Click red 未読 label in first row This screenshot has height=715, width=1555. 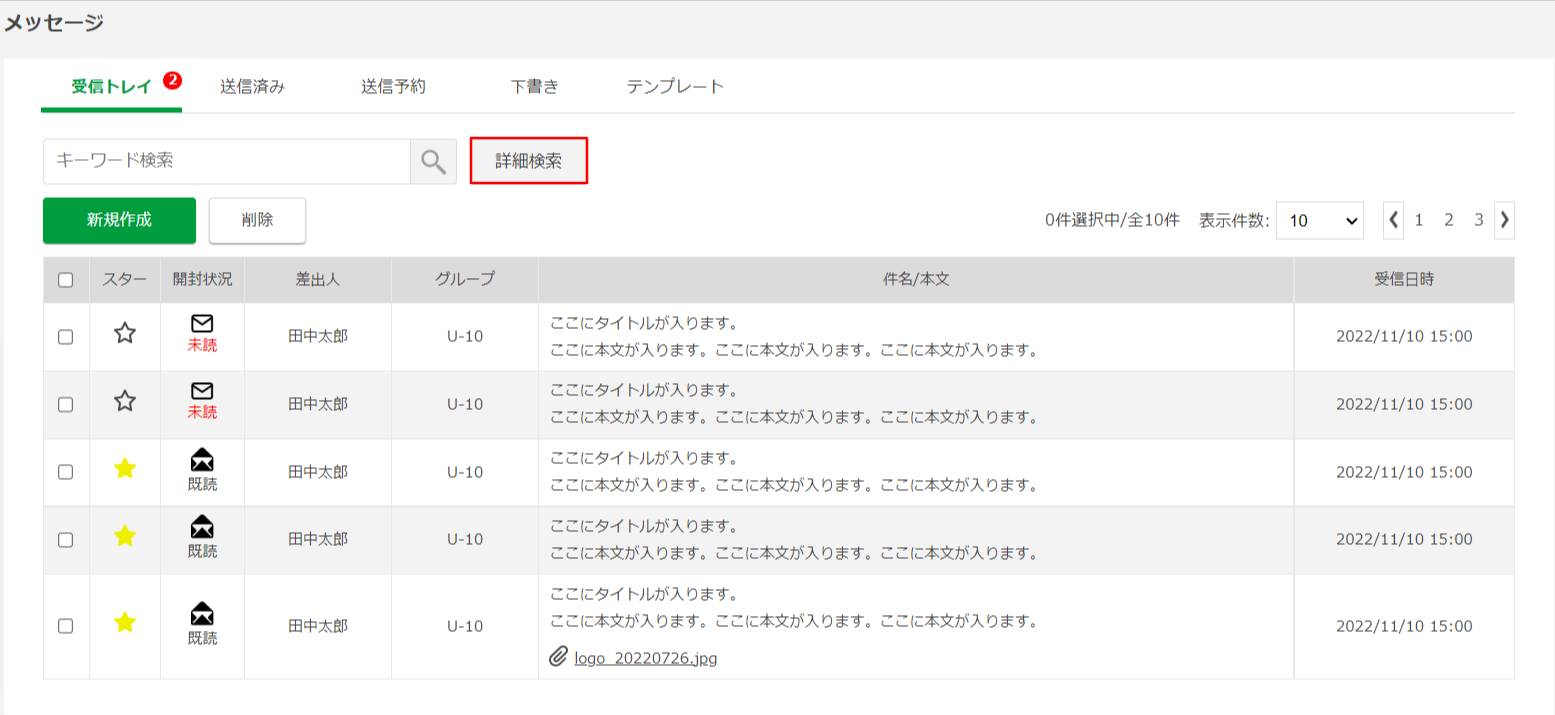(x=202, y=345)
